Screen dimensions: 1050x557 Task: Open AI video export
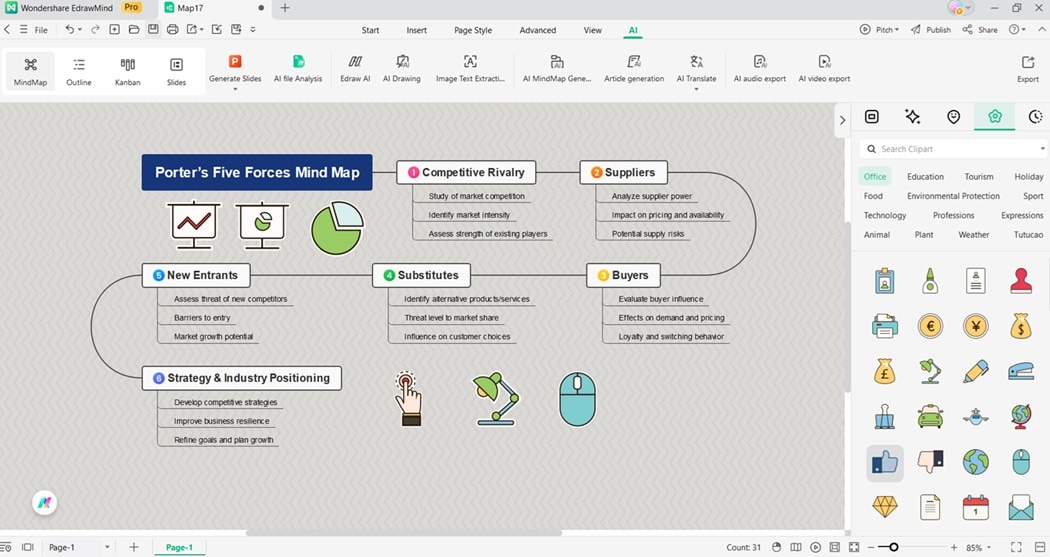pos(824,69)
